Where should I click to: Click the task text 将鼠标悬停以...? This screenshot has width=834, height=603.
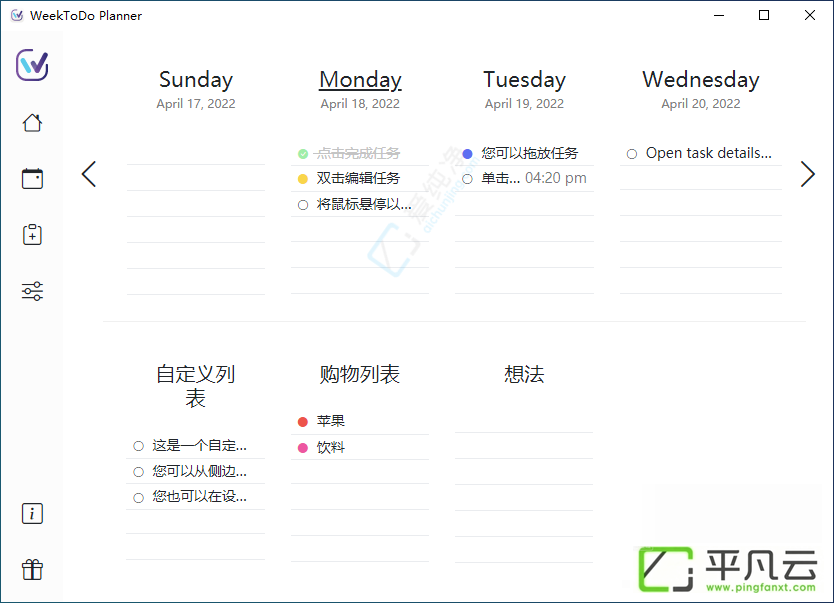(364, 204)
